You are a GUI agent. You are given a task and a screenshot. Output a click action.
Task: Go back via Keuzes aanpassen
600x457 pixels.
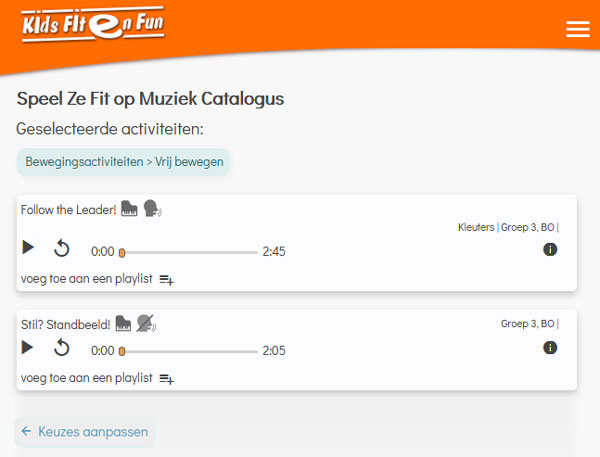click(85, 432)
